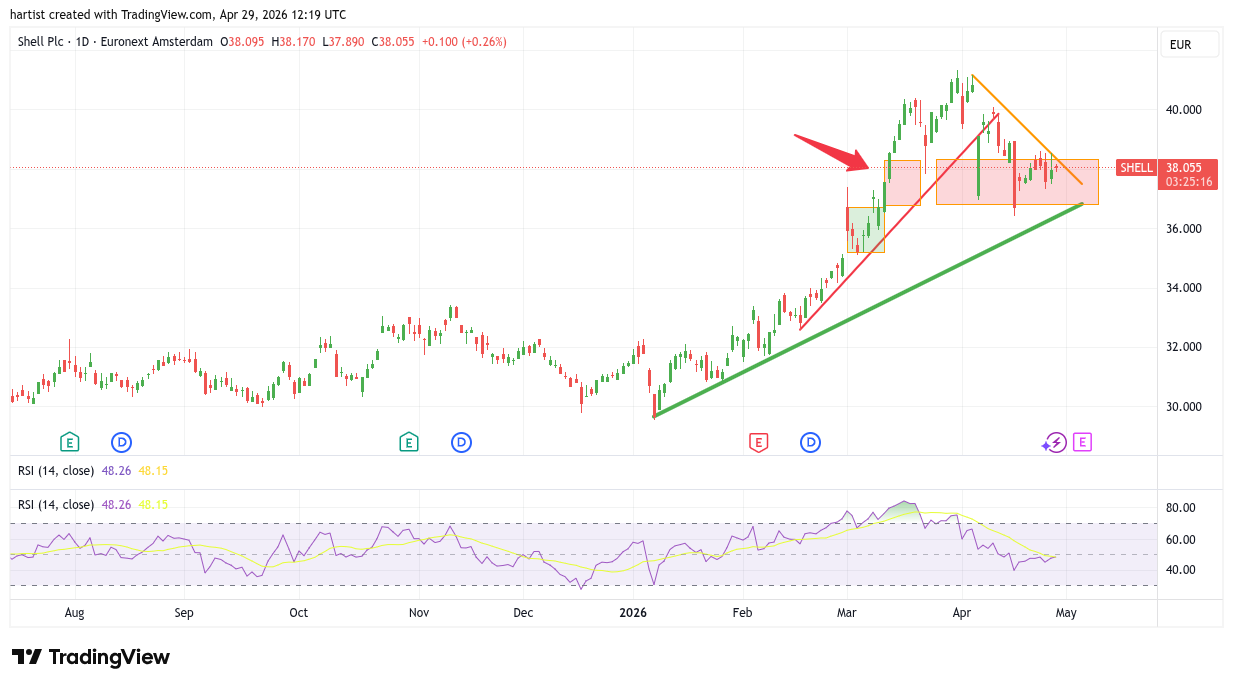The height and width of the screenshot is (687, 1233).
Task: Click the green earnings marker near August
Action: 69,442
